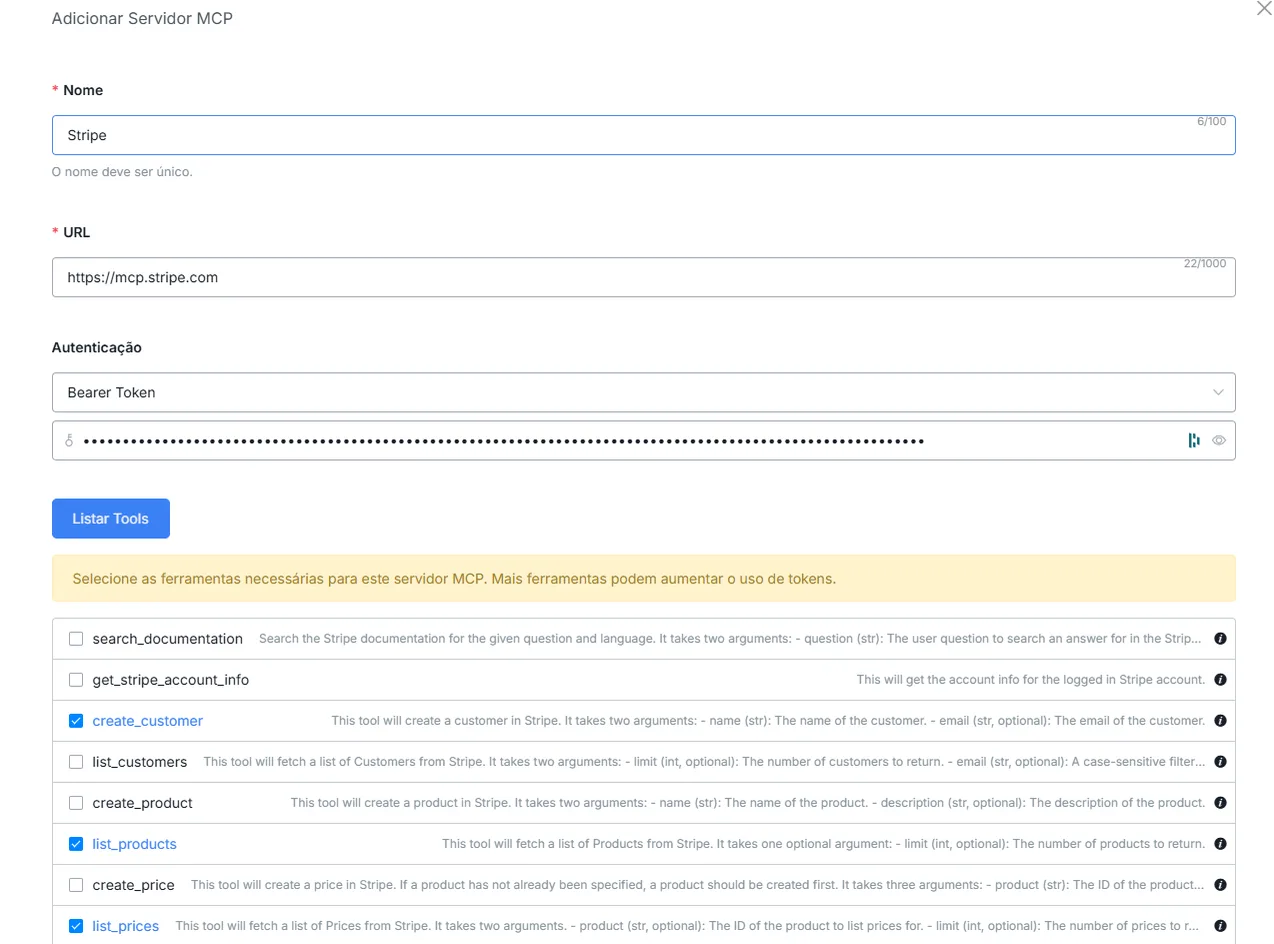Click the info icon for search_documentation
This screenshot has height=944, width=1274.
(x=1220, y=639)
